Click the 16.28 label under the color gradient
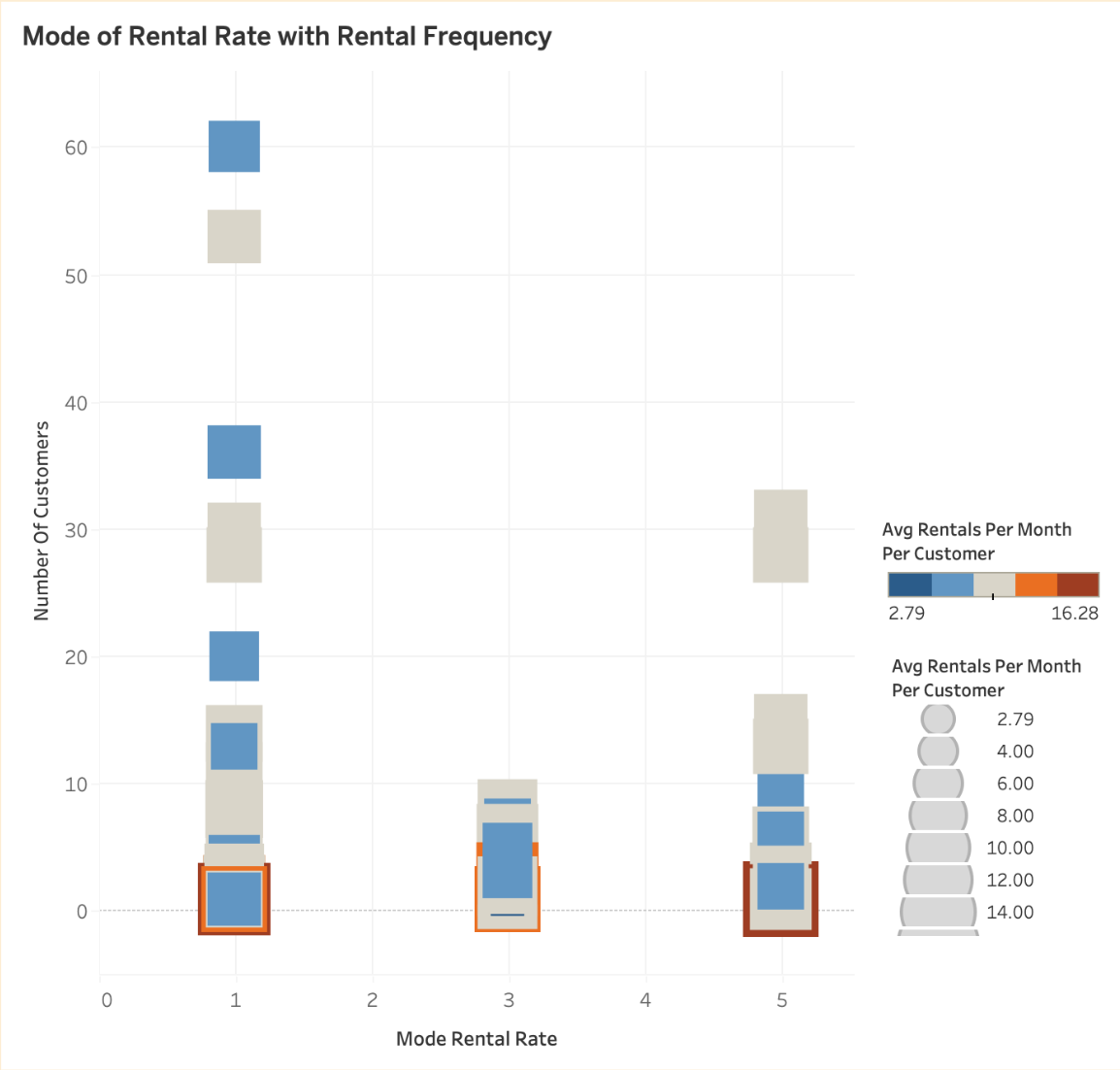The image size is (1120, 1070). point(1076,614)
